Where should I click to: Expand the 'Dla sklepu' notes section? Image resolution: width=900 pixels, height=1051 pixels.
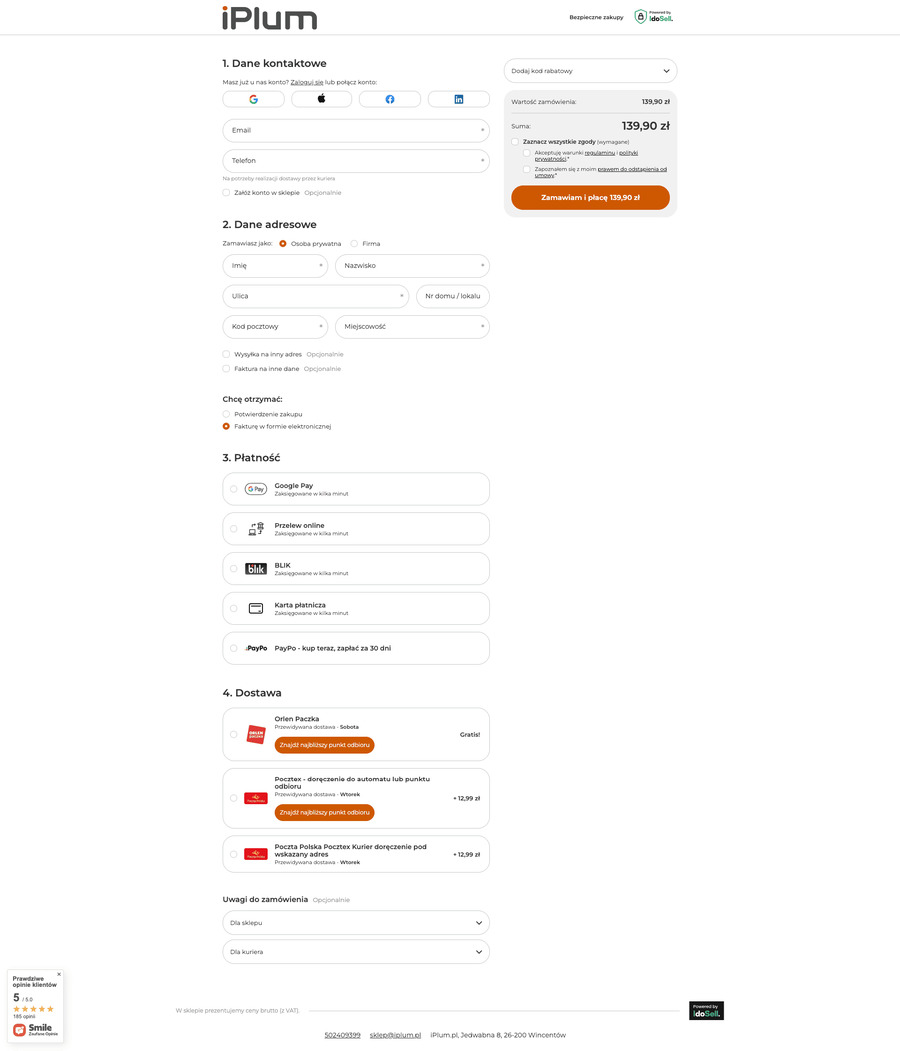tap(356, 922)
